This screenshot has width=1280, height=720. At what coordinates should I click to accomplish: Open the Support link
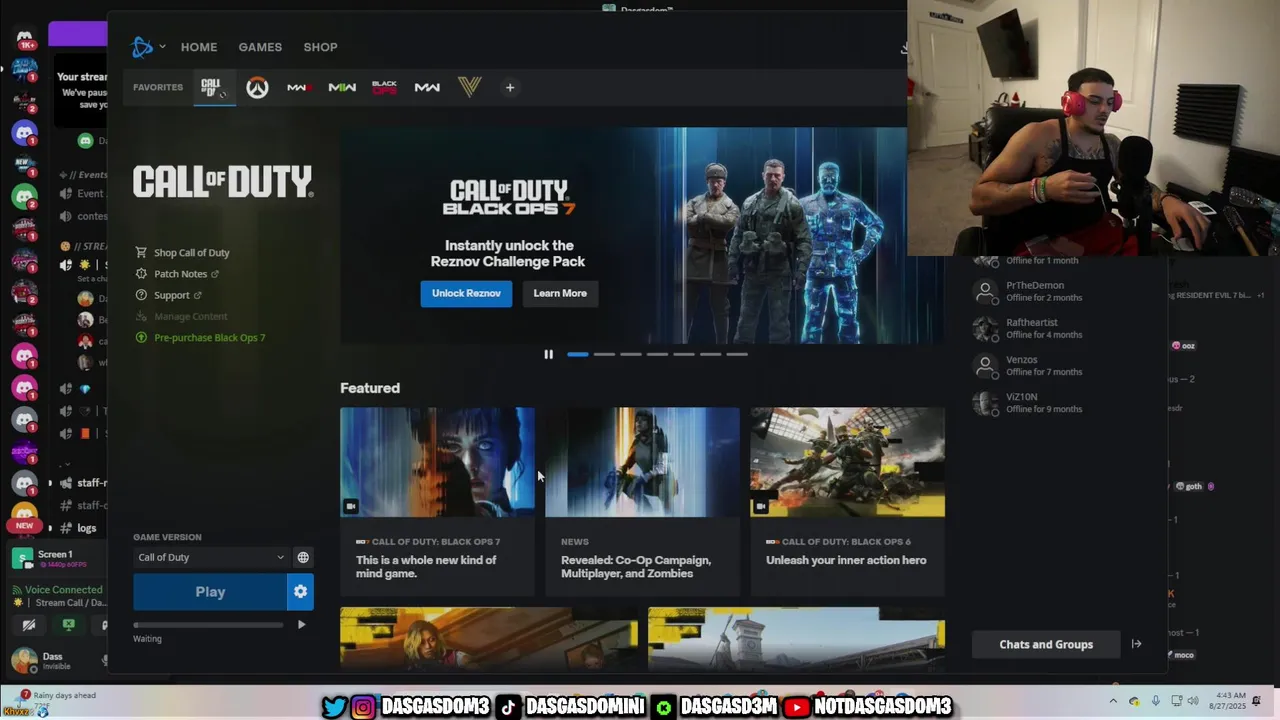pos(168,295)
